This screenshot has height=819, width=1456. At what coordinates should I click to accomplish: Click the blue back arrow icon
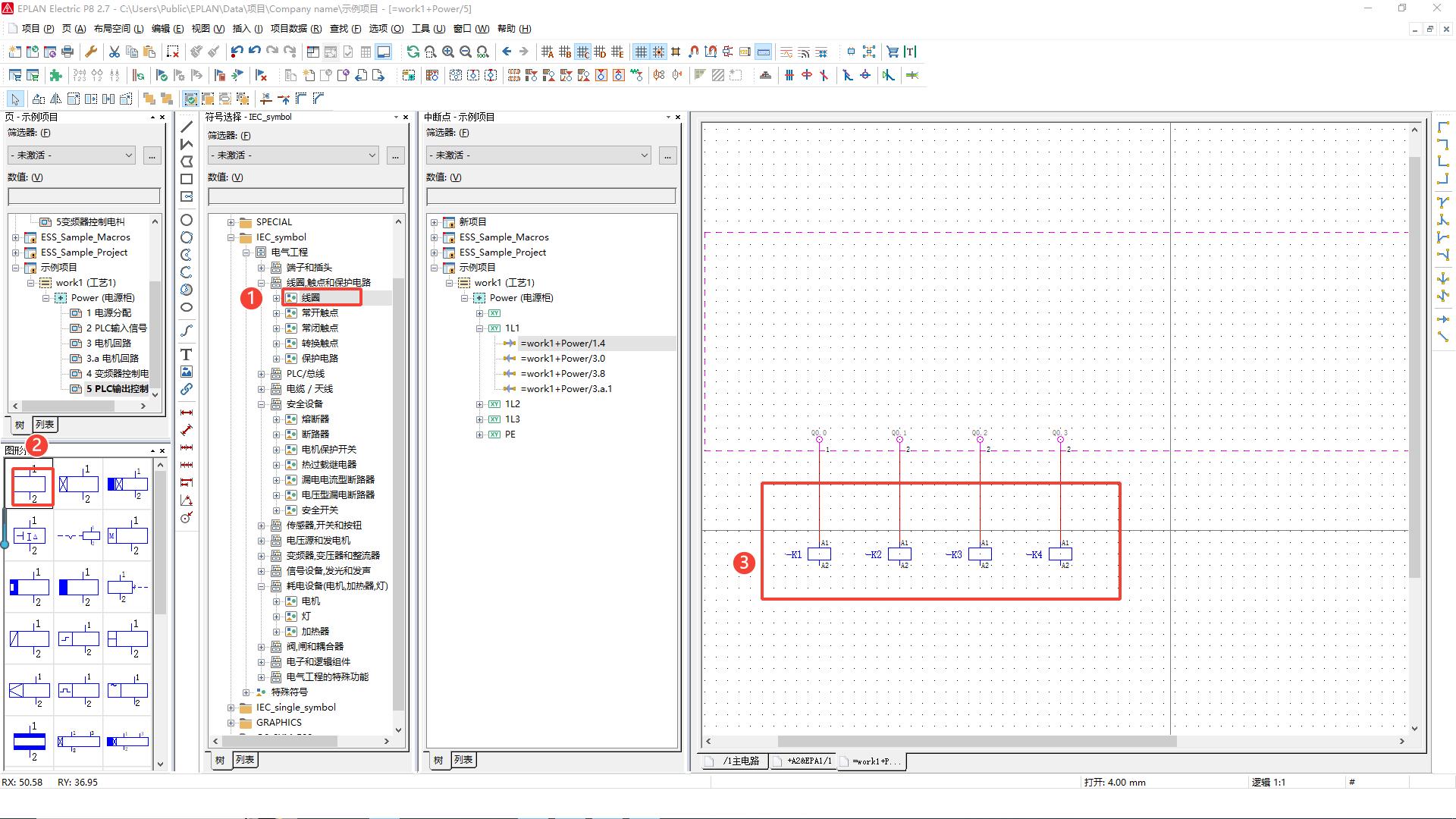point(507,52)
